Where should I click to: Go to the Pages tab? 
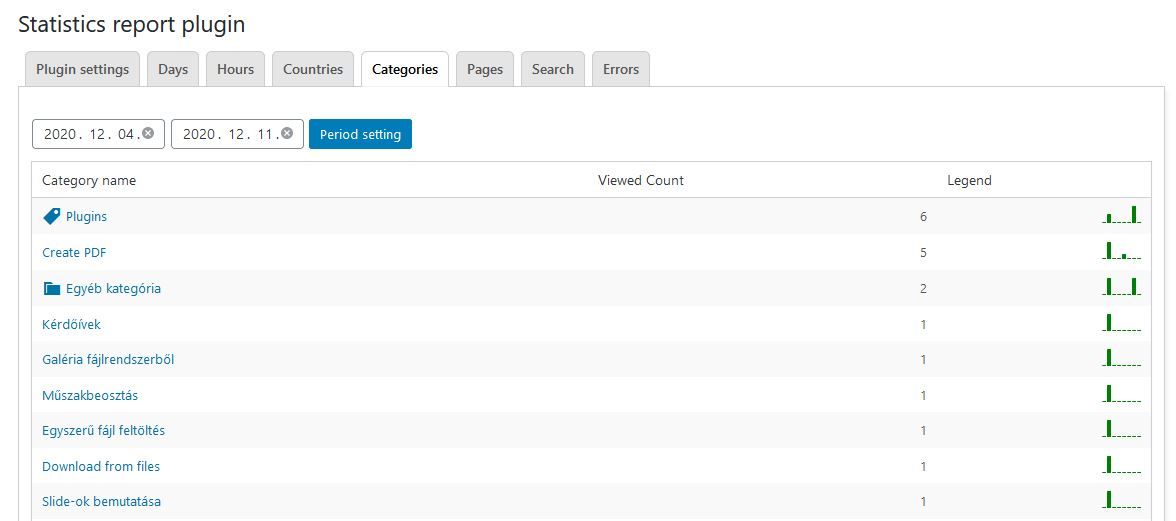click(x=485, y=70)
